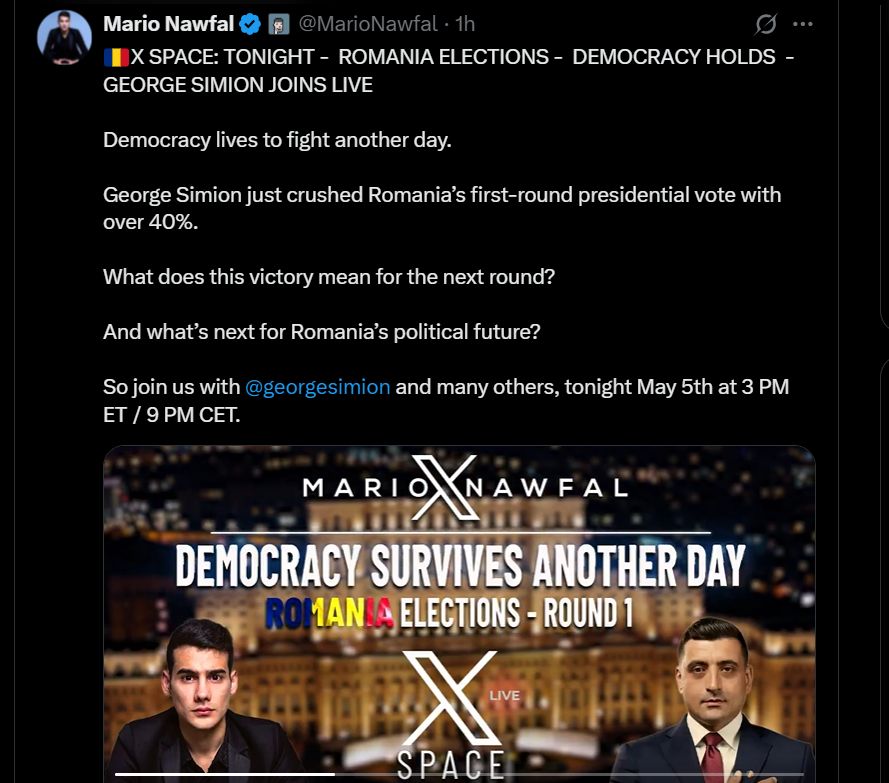Open the Mario Nawfal display name link
Screen dimensions: 889x783
(x=168, y=24)
